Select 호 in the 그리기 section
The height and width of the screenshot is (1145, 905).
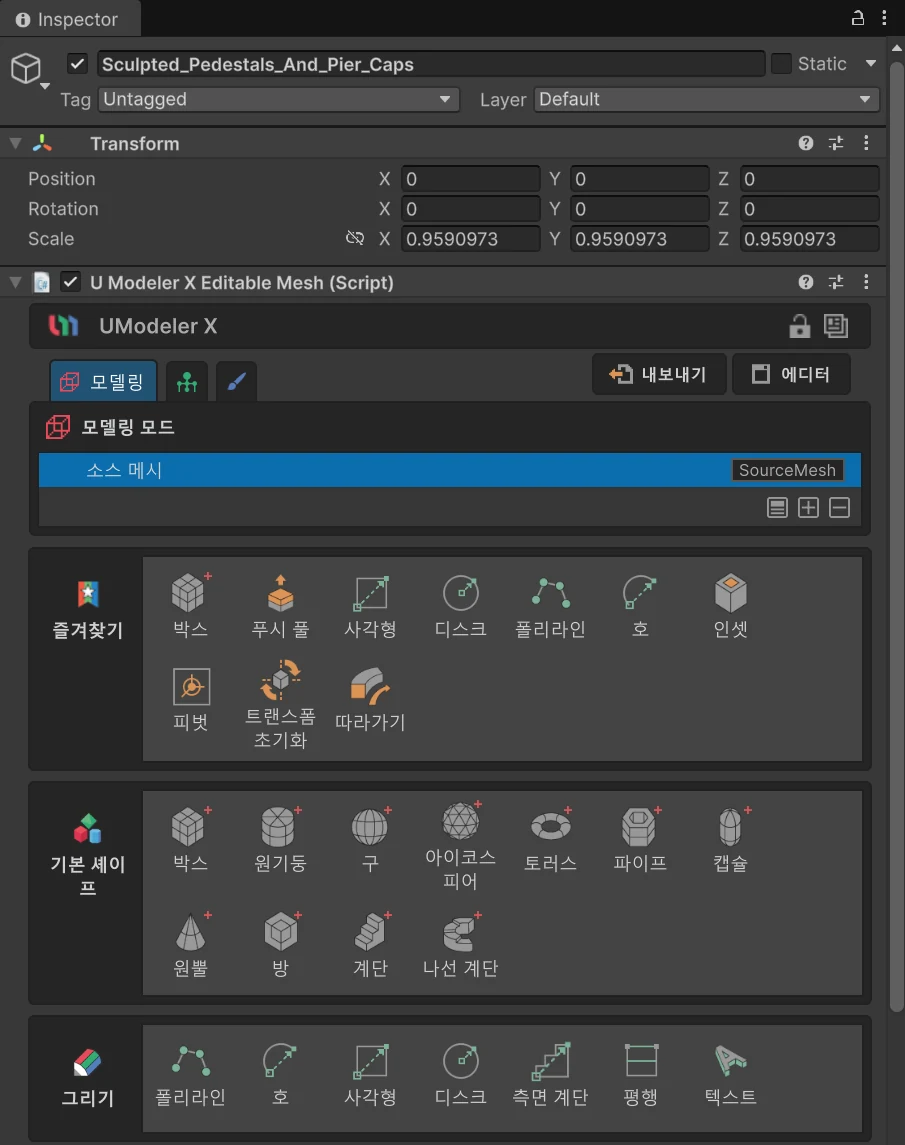click(x=280, y=1074)
